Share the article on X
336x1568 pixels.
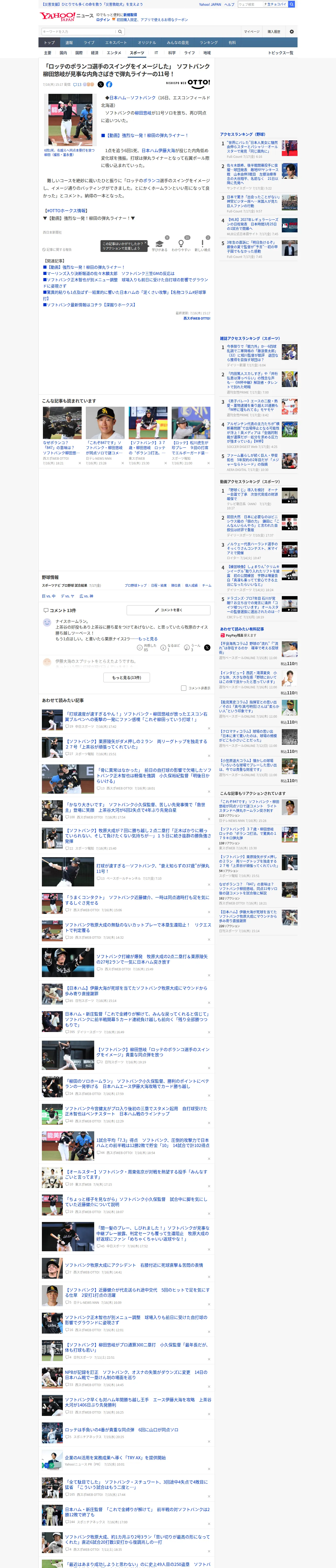pyautogui.click(x=101, y=85)
